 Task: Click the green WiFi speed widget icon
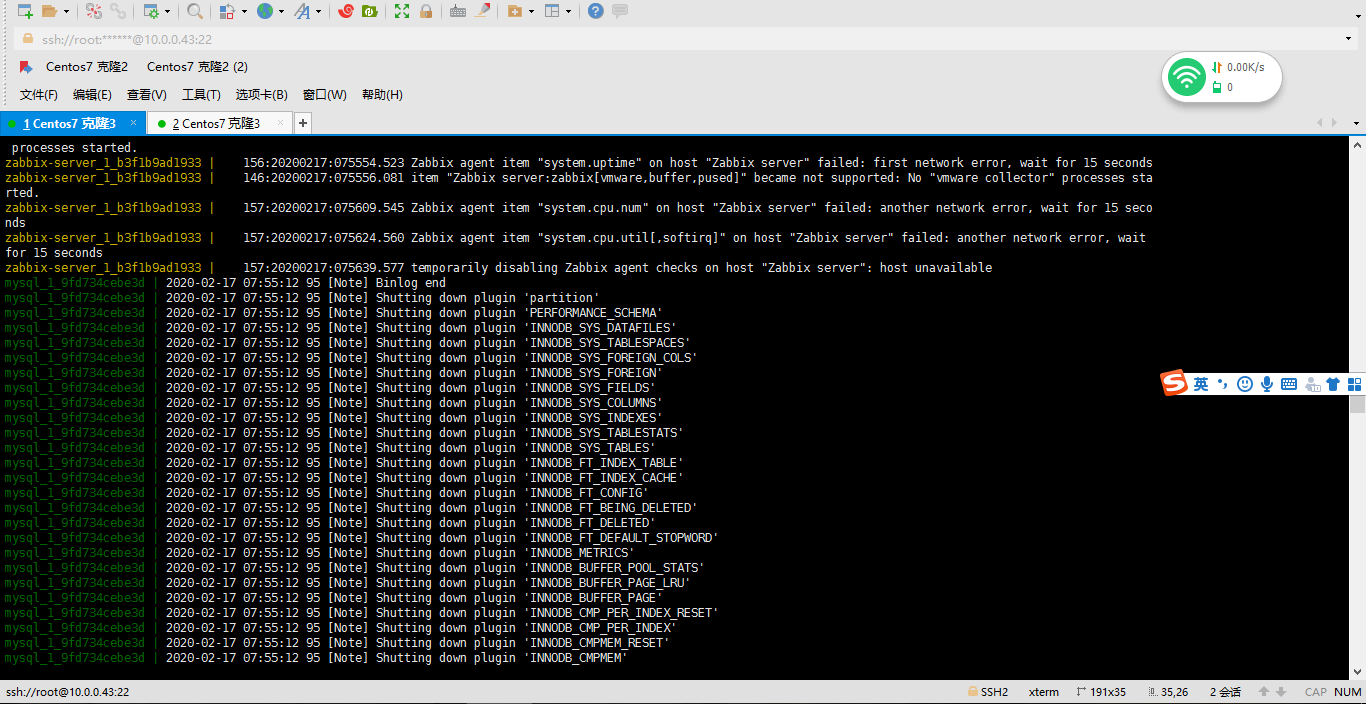1187,78
